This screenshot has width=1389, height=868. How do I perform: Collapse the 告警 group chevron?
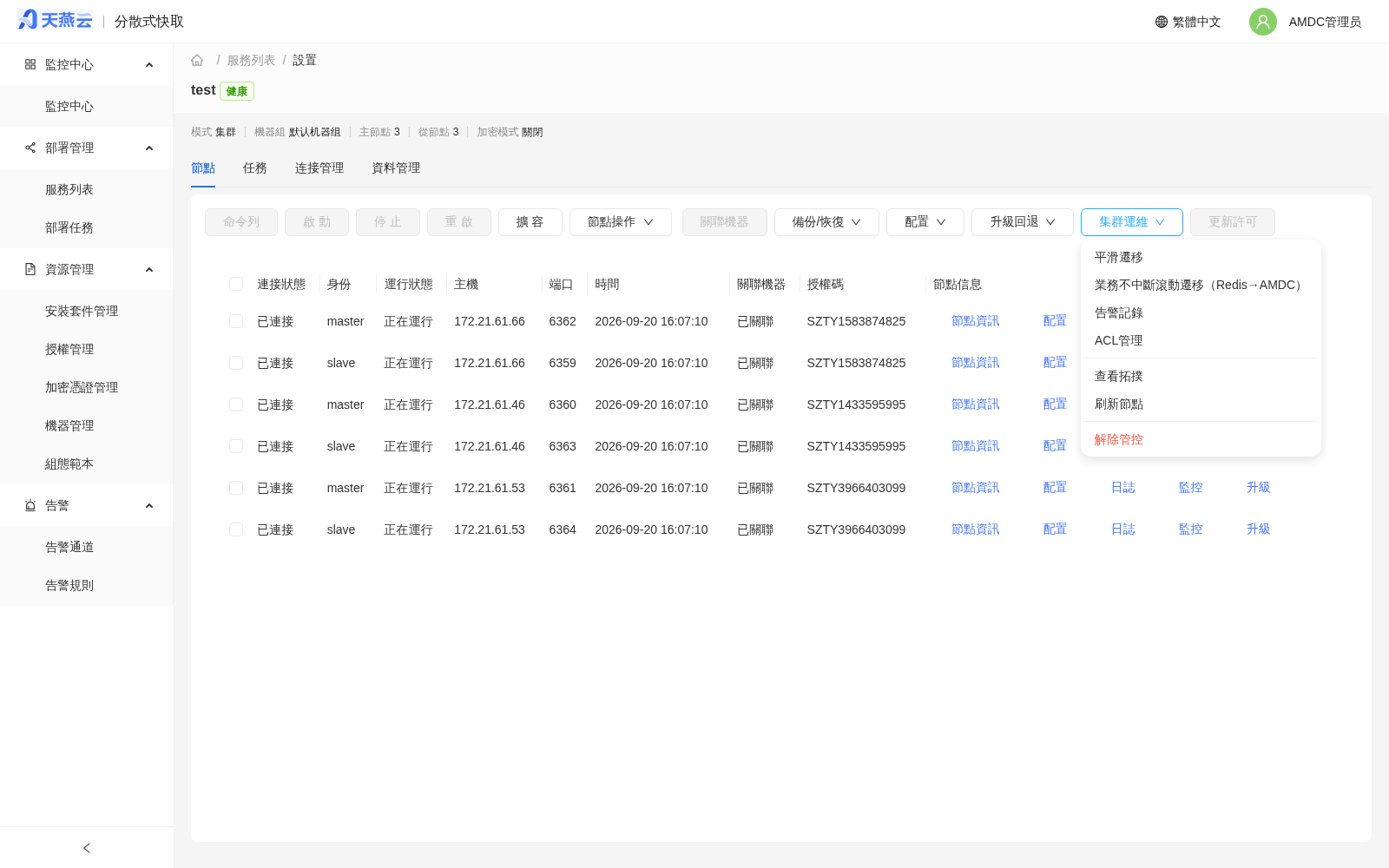[149, 506]
